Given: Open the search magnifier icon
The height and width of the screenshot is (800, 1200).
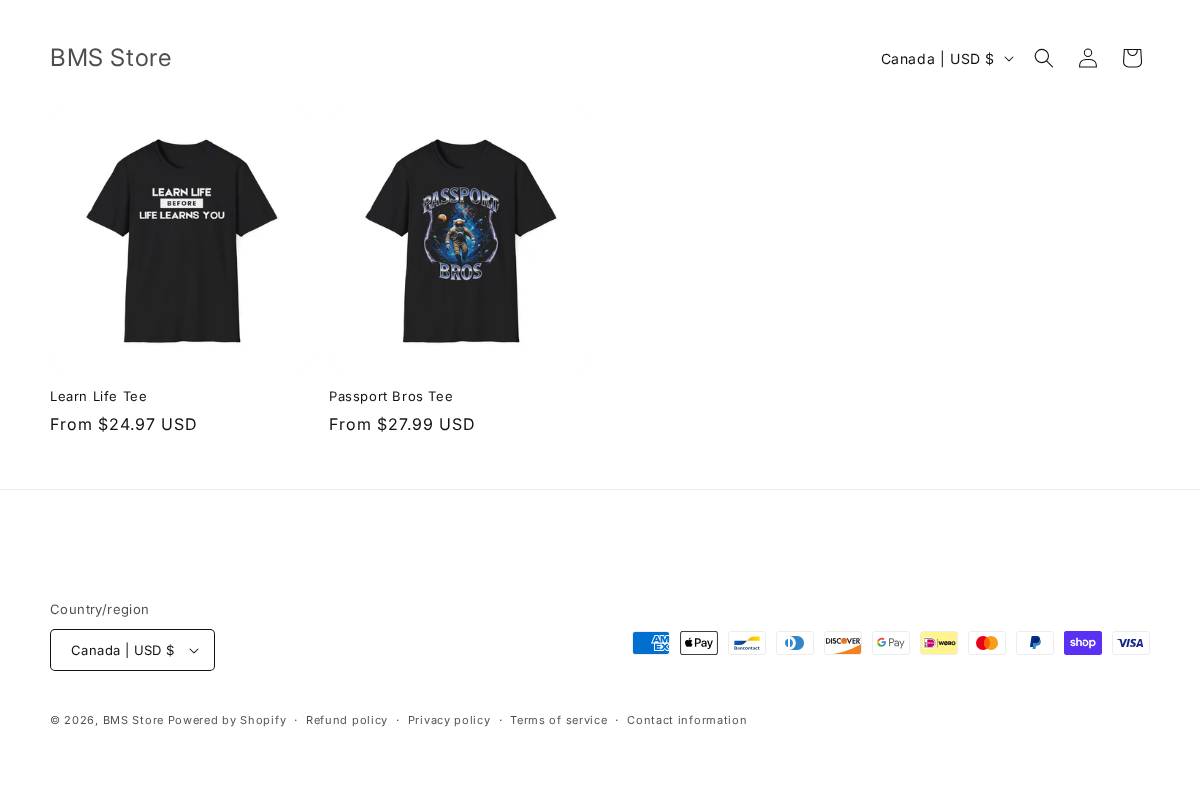Looking at the screenshot, I should pos(1044,58).
